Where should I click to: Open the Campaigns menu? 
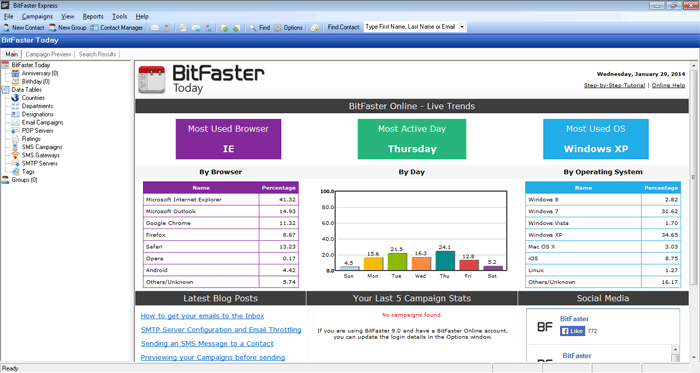37,17
